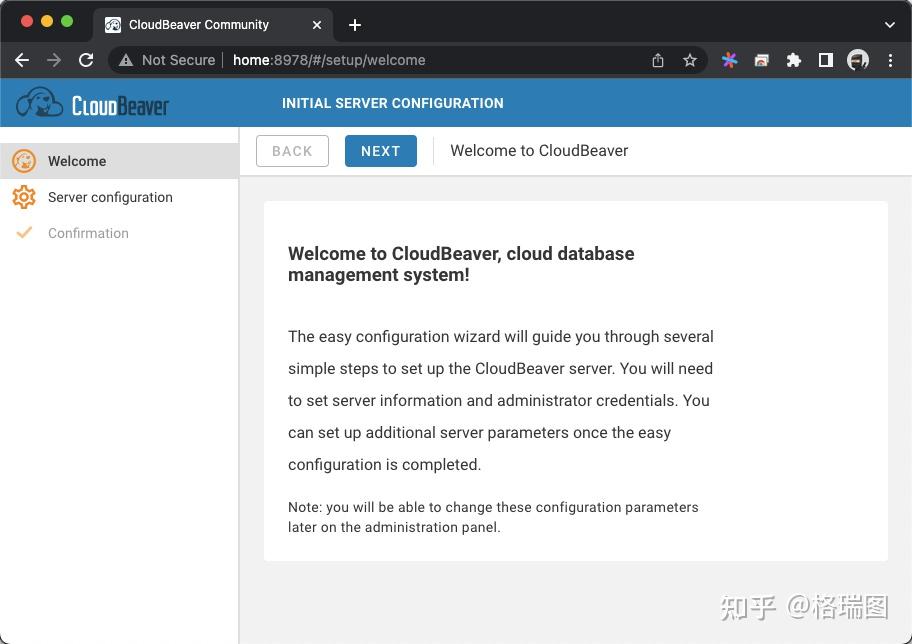This screenshot has width=912, height=644.
Task: Toggle the browser side panel icon
Action: pos(825,60)
